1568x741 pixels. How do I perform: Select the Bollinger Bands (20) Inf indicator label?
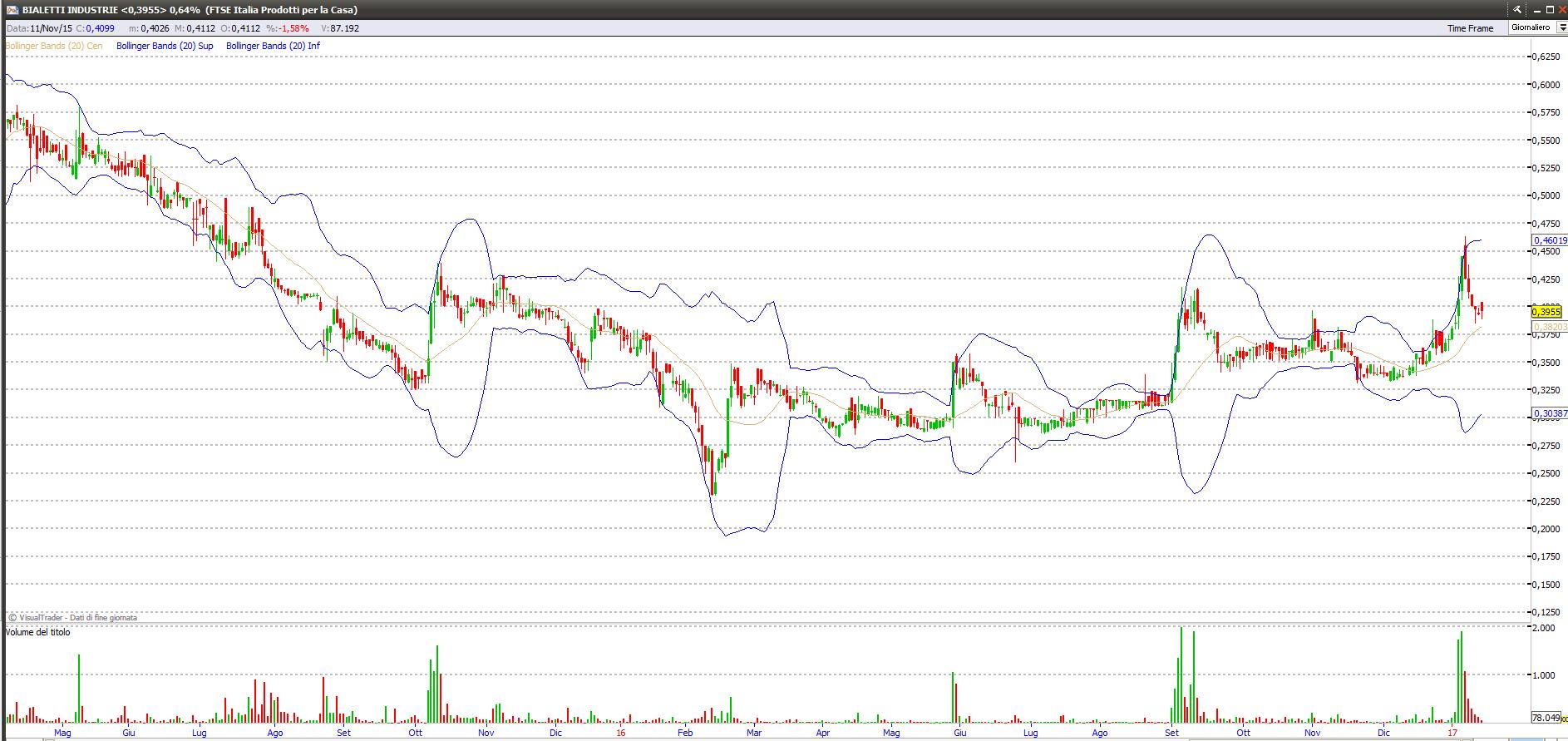273,46
